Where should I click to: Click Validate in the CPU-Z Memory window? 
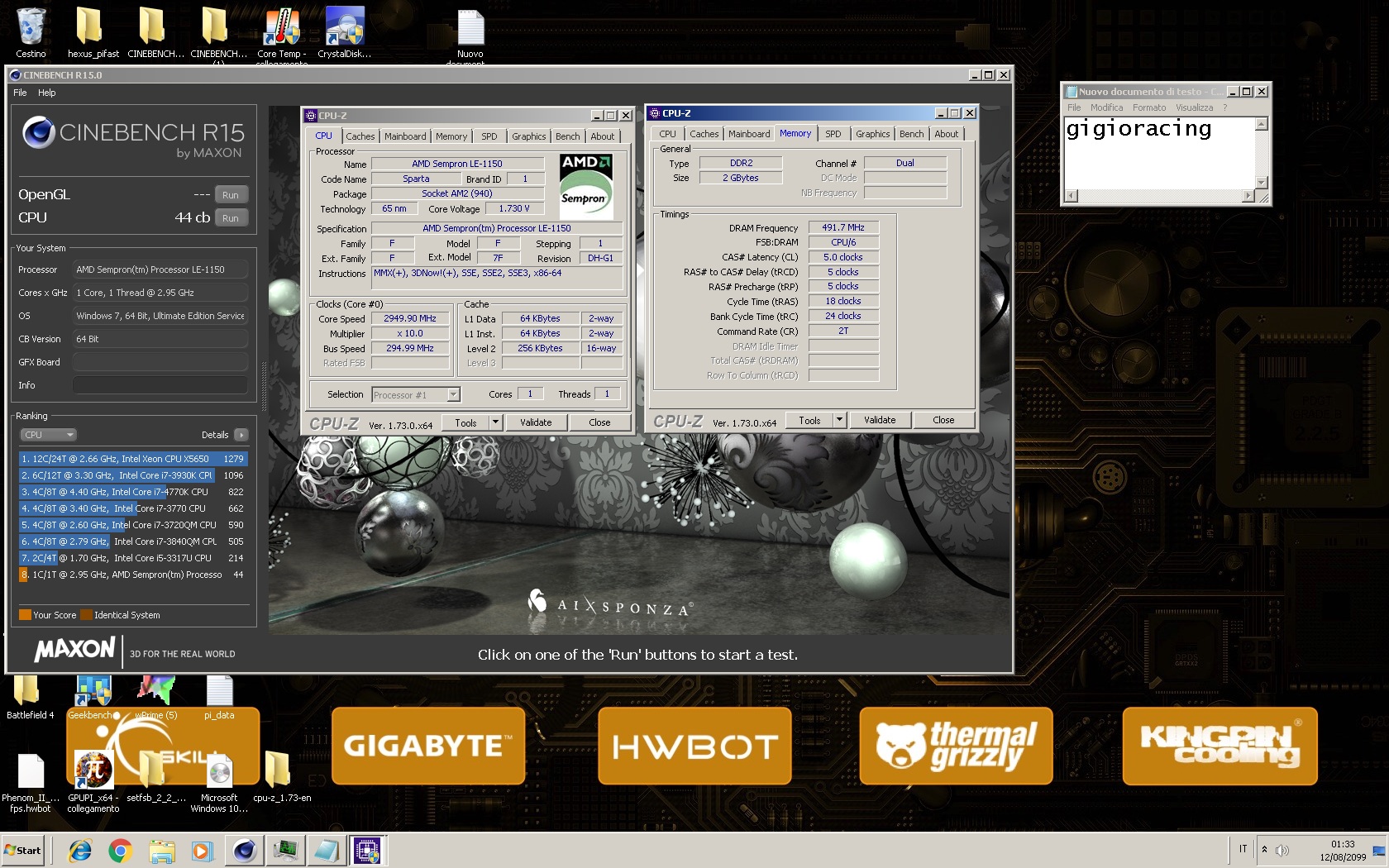(880, 420)
